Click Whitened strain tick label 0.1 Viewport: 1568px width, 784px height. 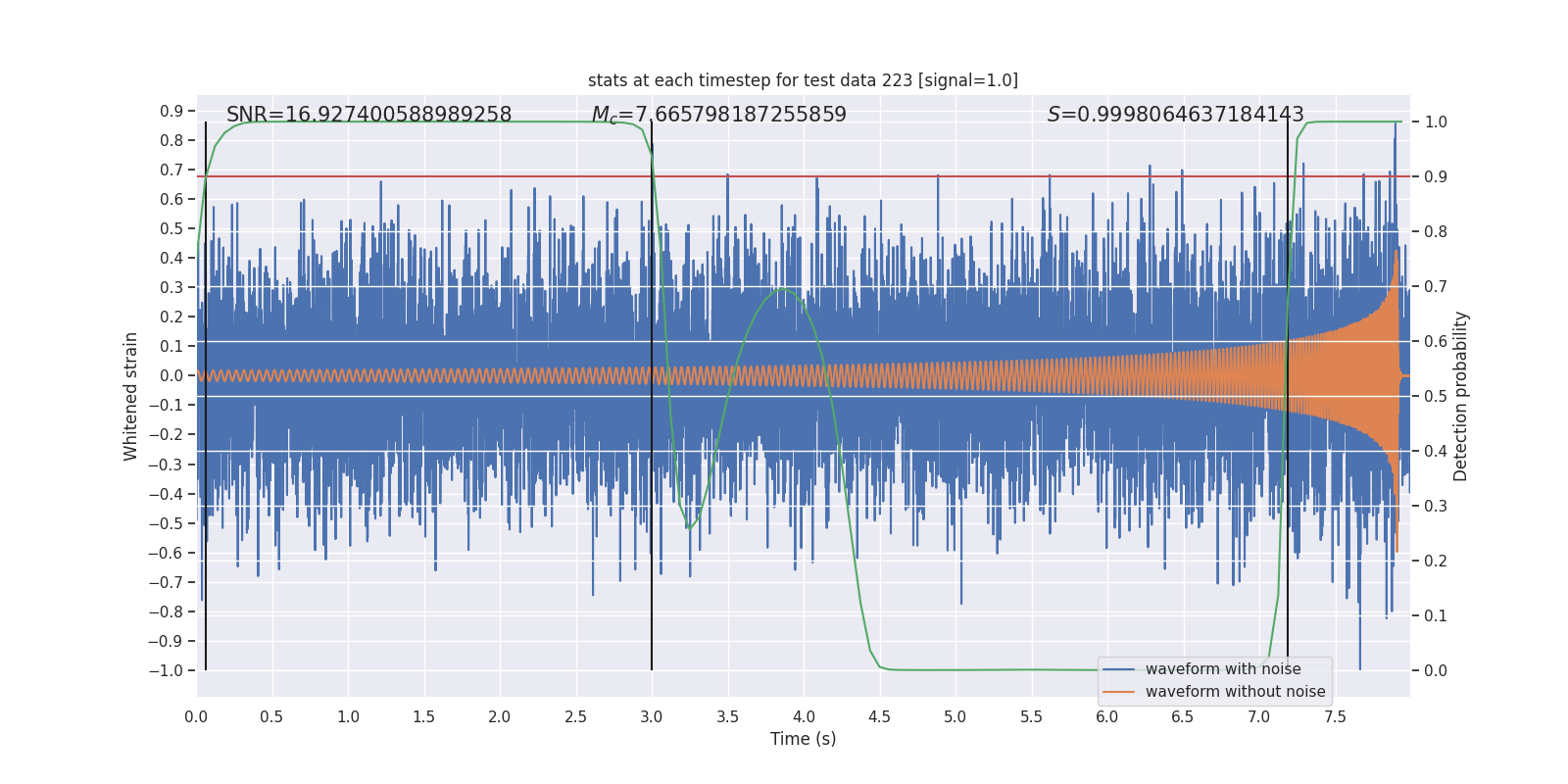click(171, 347)
